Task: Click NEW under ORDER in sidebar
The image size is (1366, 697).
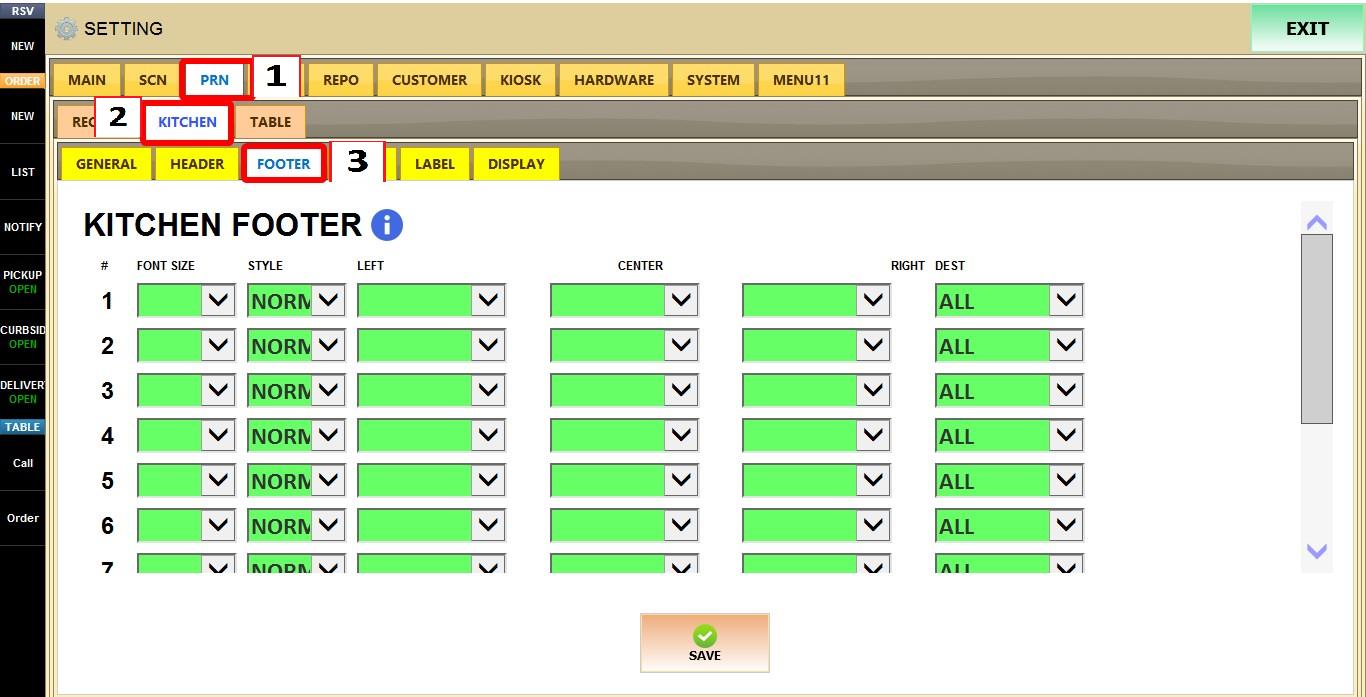Action: tap(22, 116)
